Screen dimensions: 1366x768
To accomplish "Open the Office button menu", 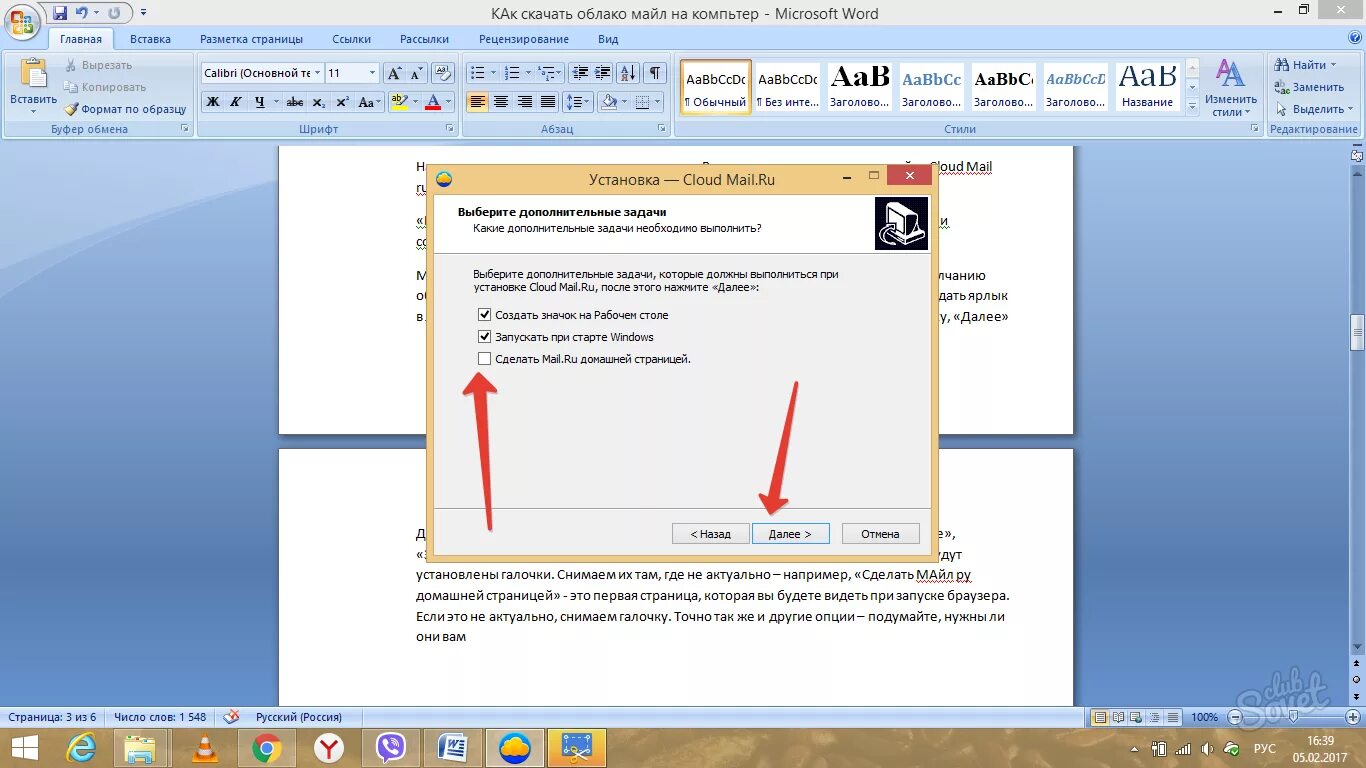I will tap(22, 22).
